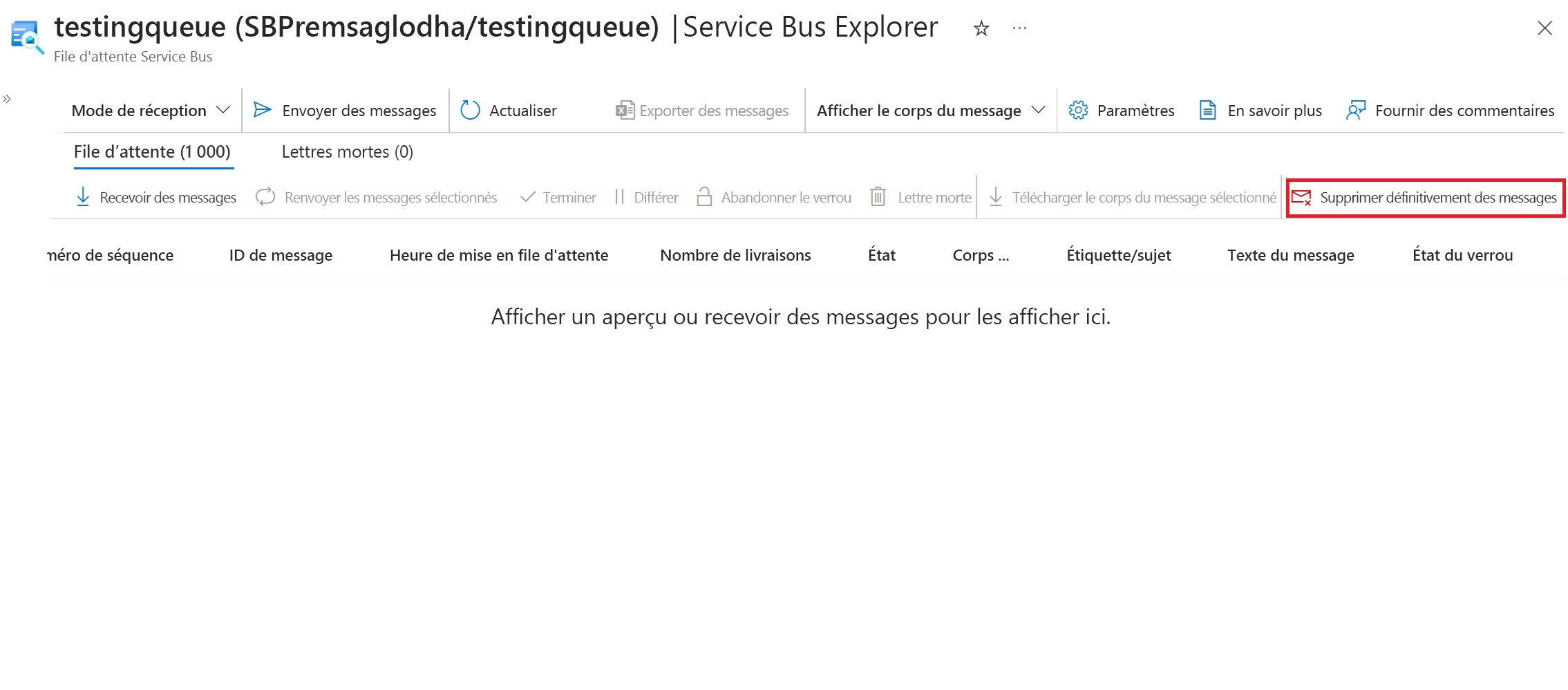Click Recevoir des messages label
1568x690 pixels.
coord(168,198)
